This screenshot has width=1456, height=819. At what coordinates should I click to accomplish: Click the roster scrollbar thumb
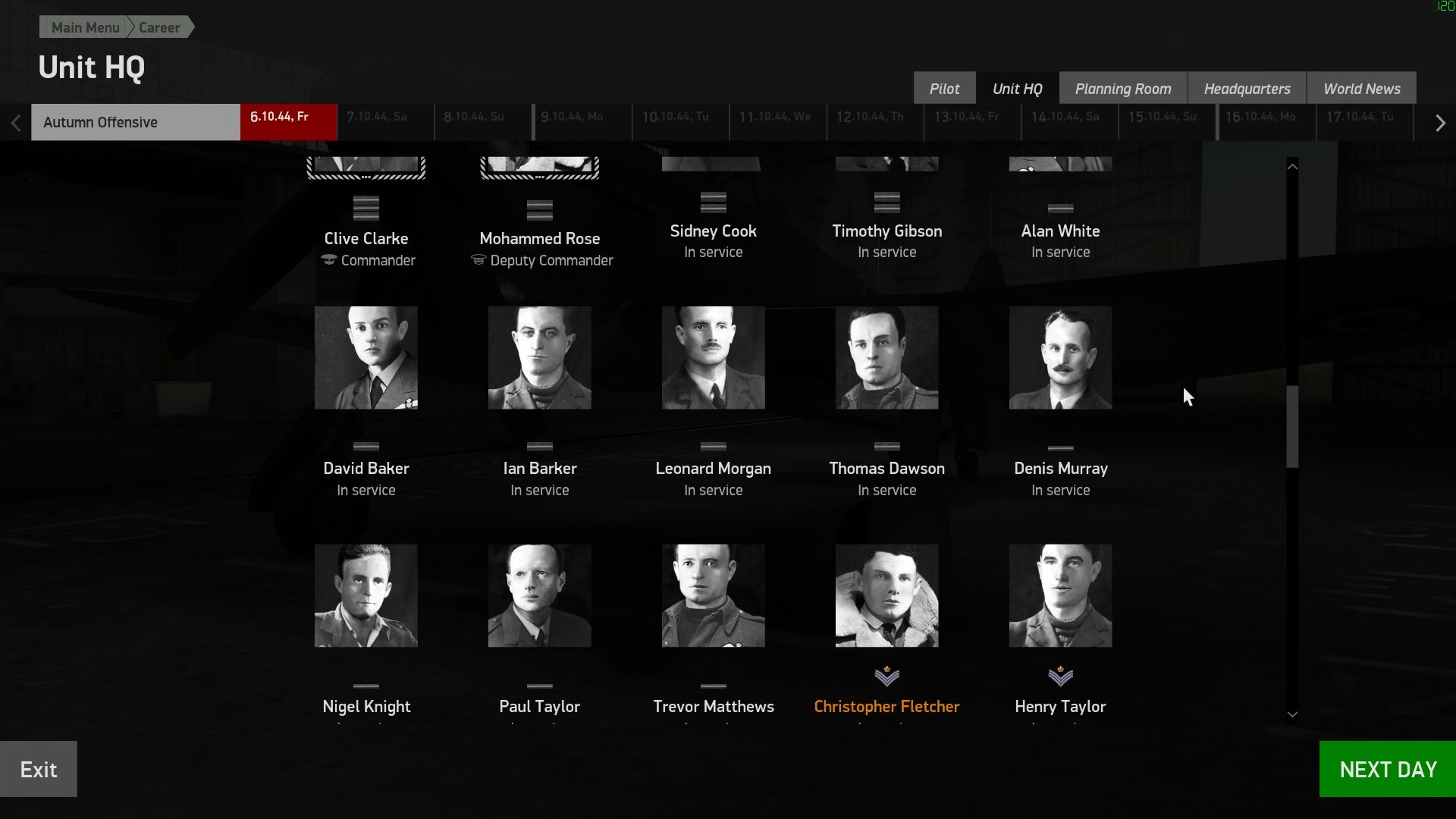pos(1292,426)
